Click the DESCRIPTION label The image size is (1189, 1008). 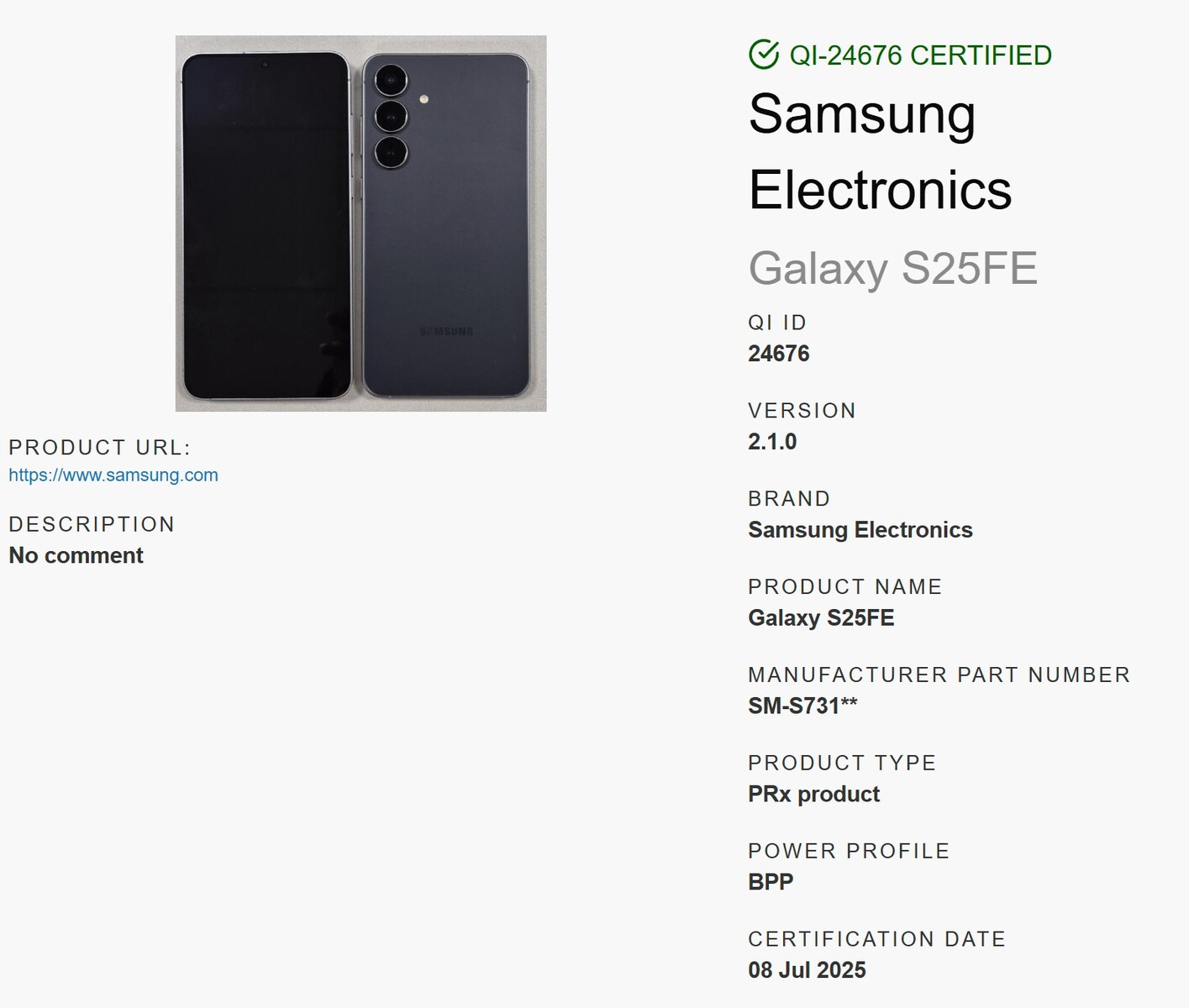(92, 524)
